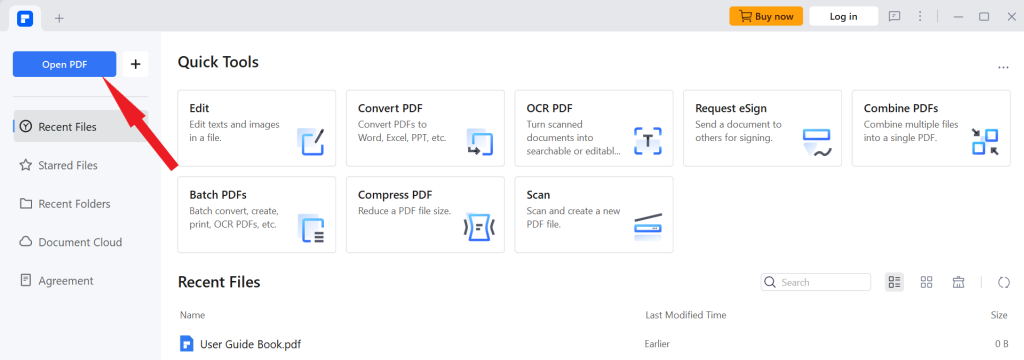The width and height of the screenshot is (1024, 360).
Task: Click the Combine PDFs merge icon
Action: click(x=985, y=142)
